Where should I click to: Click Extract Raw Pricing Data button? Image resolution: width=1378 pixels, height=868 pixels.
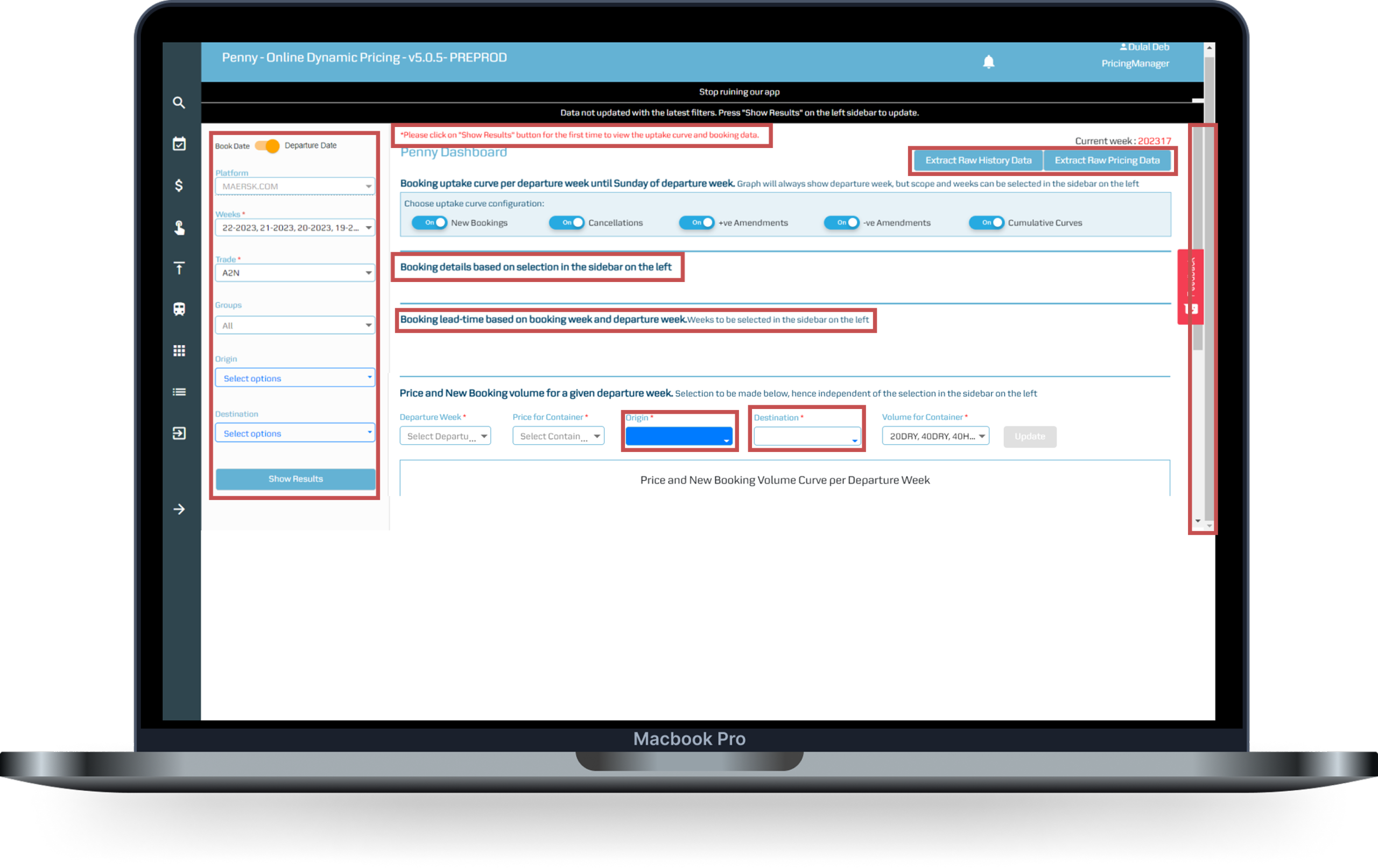(1107, 160)
